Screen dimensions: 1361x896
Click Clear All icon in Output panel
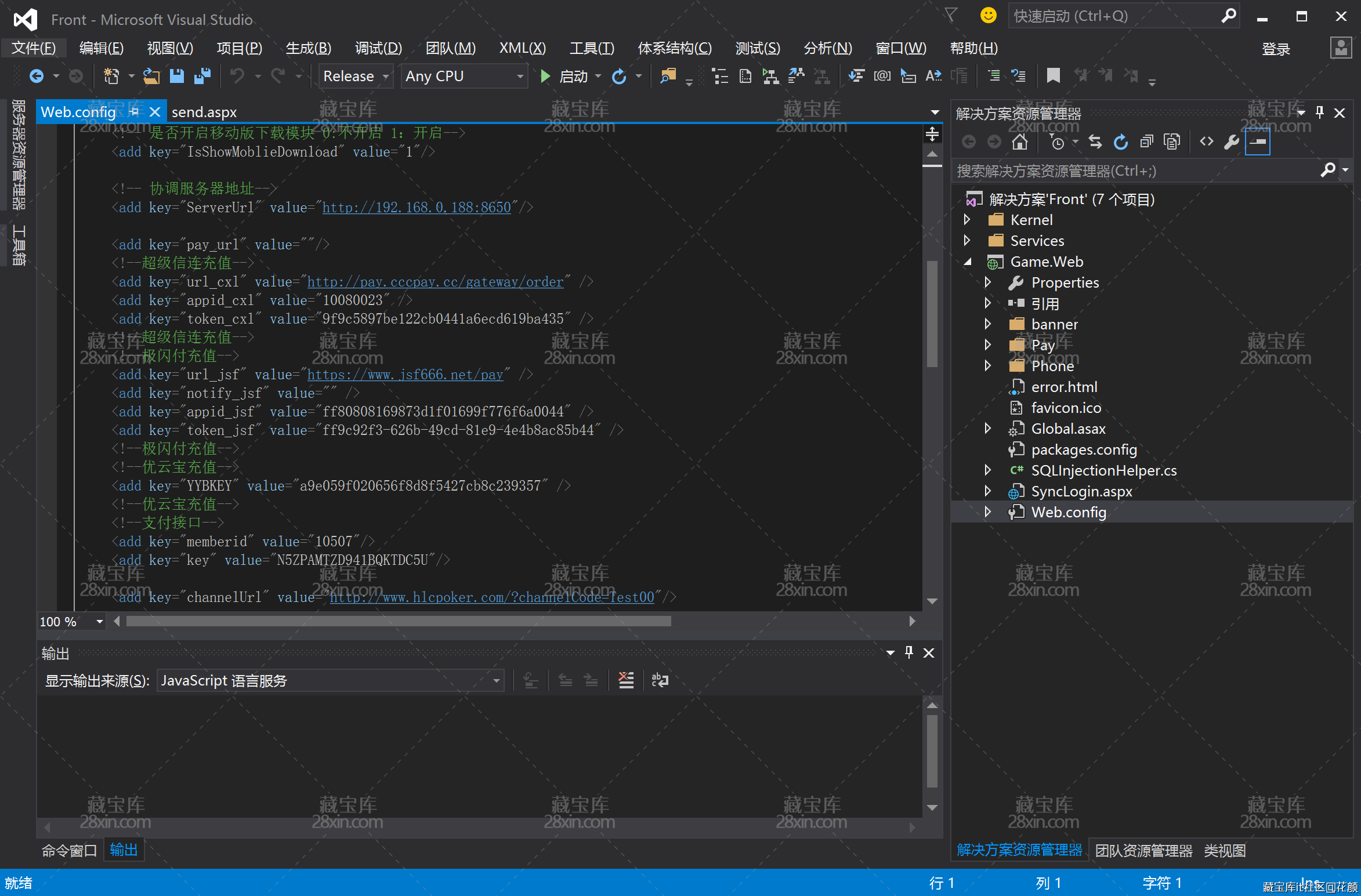pyautogui.click(x=626, y=680)
